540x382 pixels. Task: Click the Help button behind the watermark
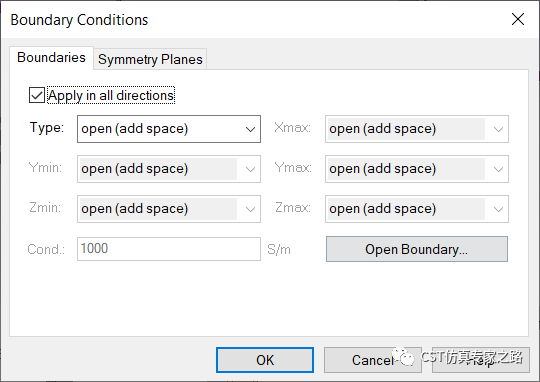point(481,360)
